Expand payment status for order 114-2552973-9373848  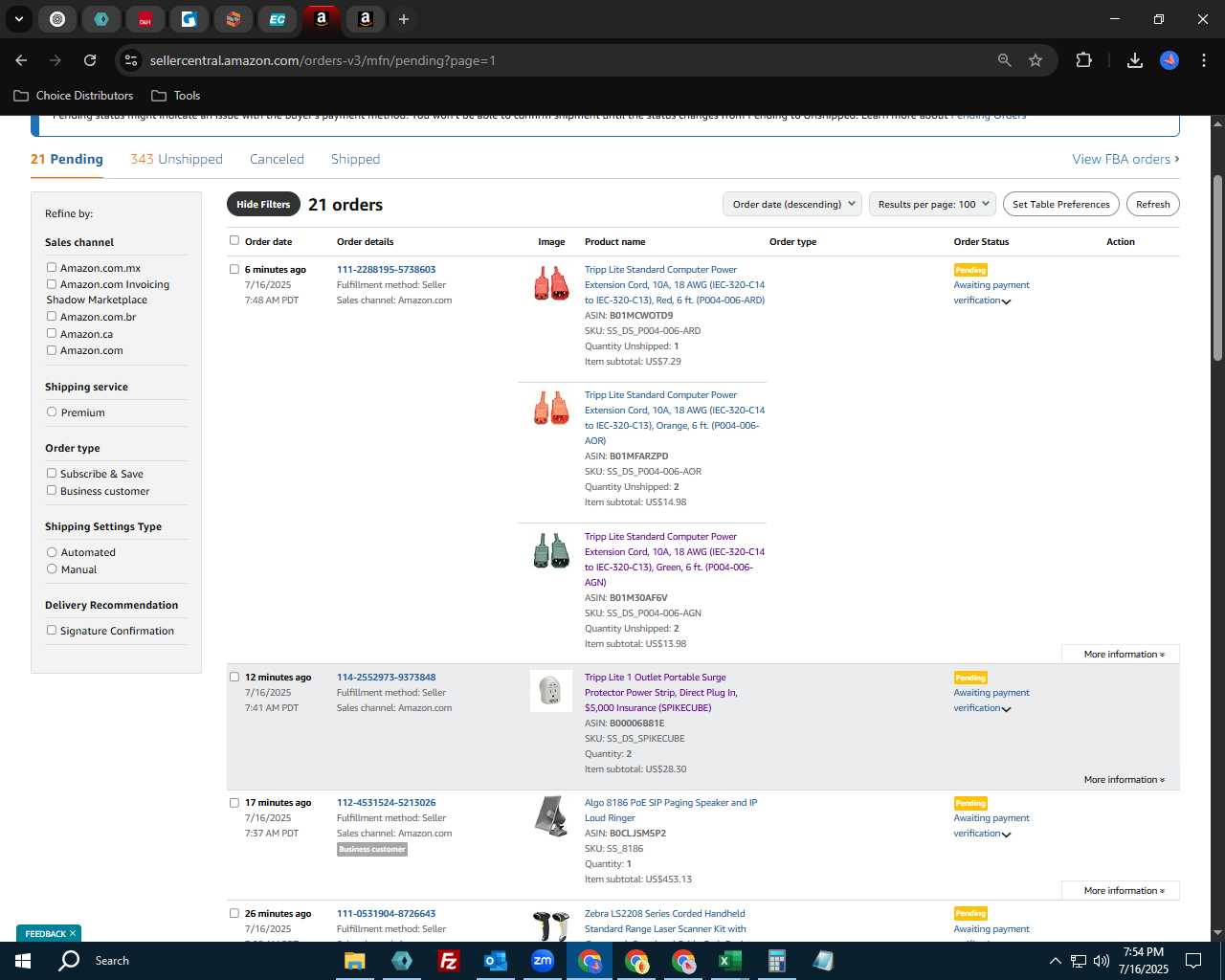1006,709
